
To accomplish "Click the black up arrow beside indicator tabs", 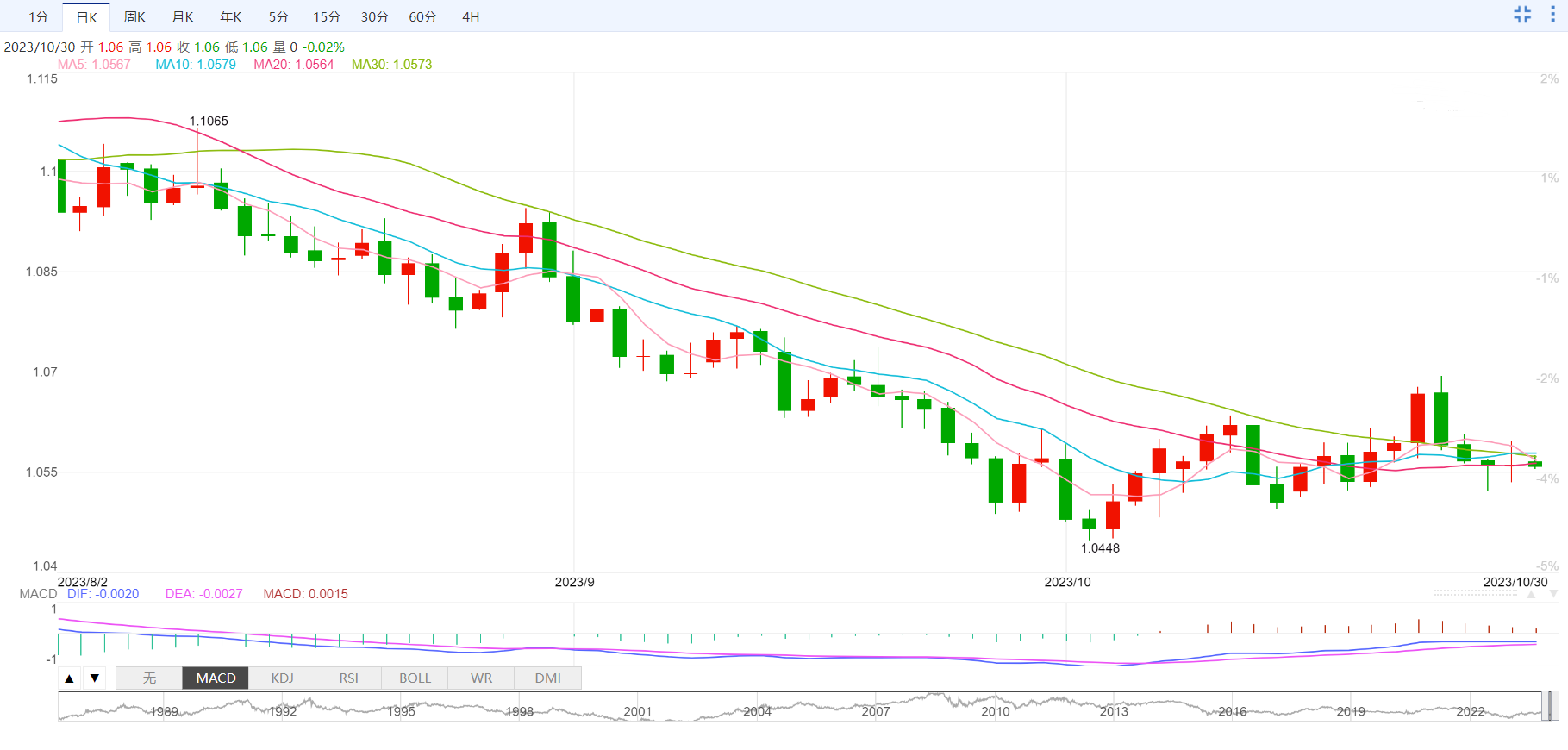I will pyautogui.click(x=70, y=678).
